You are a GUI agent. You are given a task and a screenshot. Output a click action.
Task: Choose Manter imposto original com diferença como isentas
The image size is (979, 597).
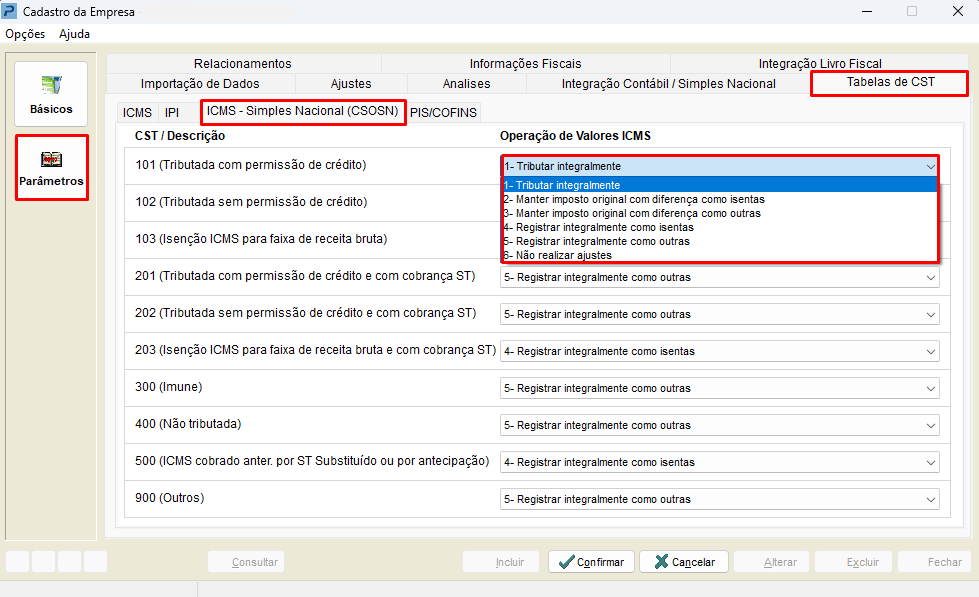point(719,199)
